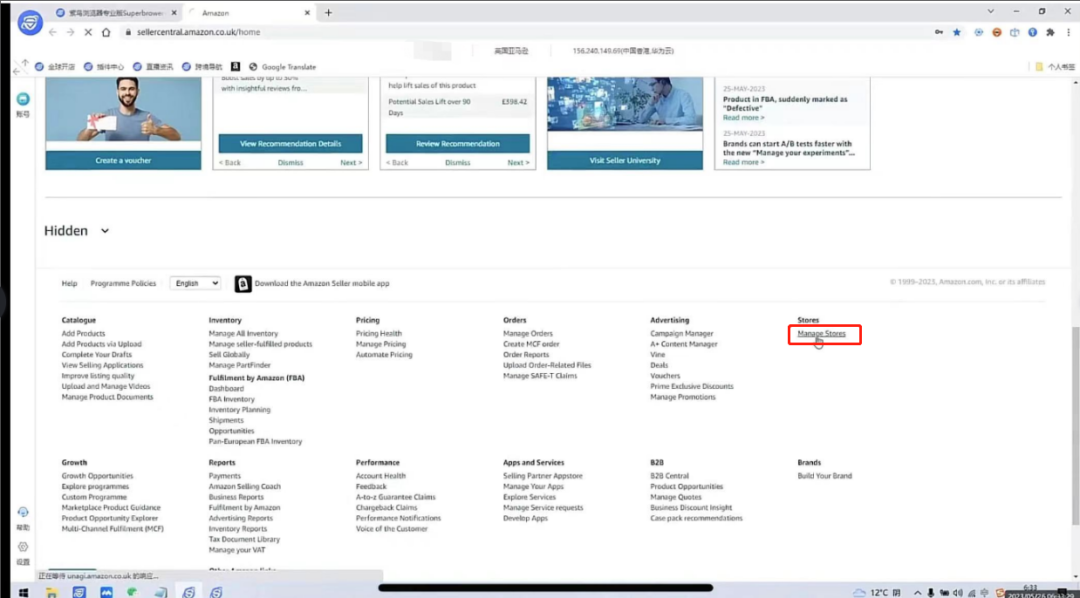The image size is (1080, 598).
Task: Open the Build Your Brand link
Action: (824, 476)
